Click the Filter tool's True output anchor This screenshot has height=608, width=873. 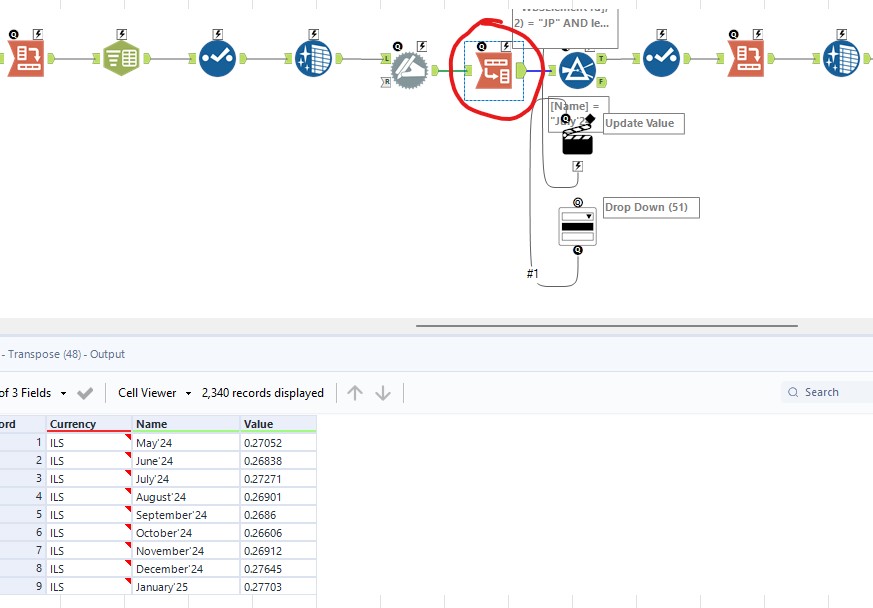[601, 58]
